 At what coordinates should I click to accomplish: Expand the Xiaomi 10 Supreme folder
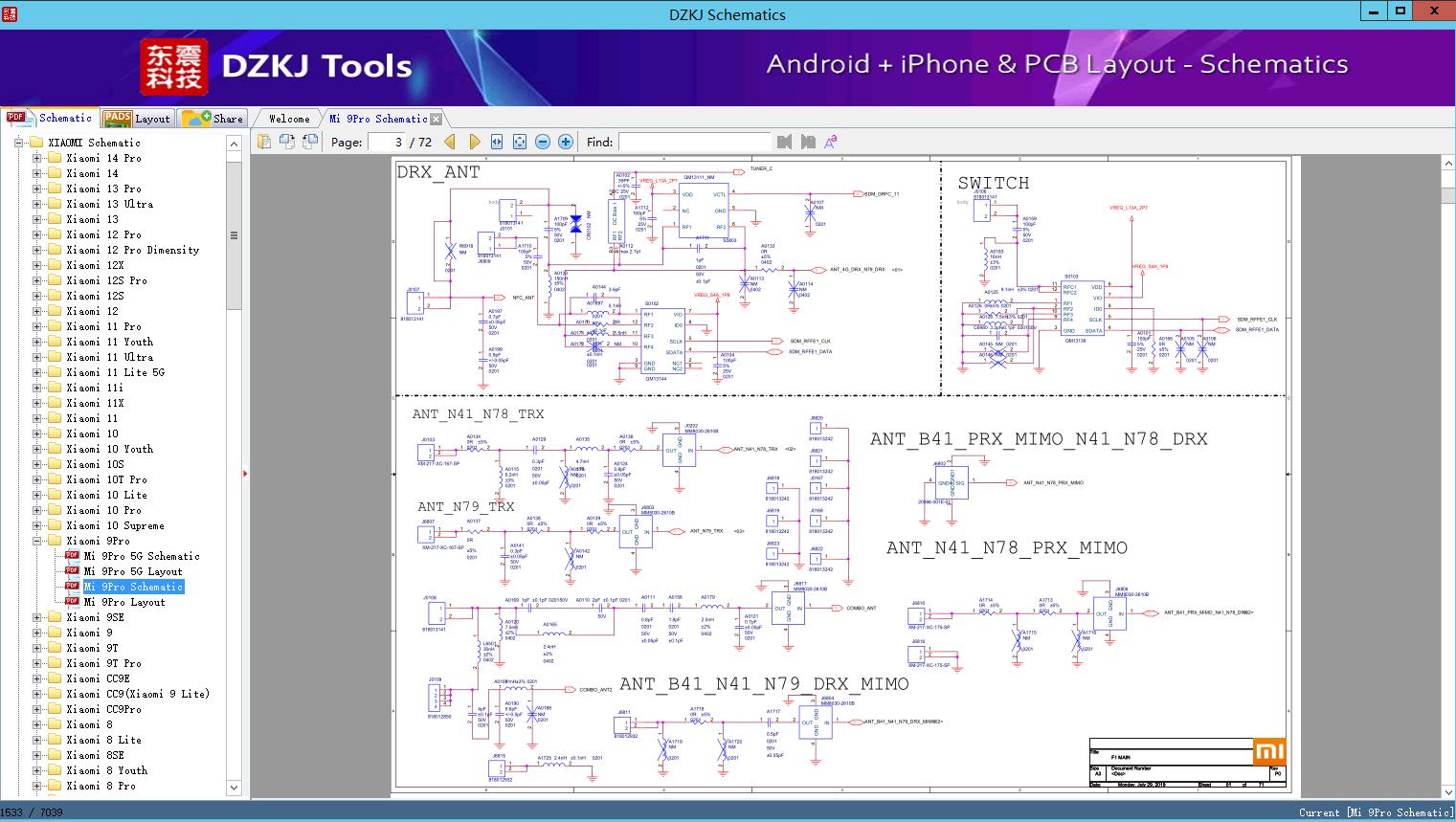(x=37, y=525)
